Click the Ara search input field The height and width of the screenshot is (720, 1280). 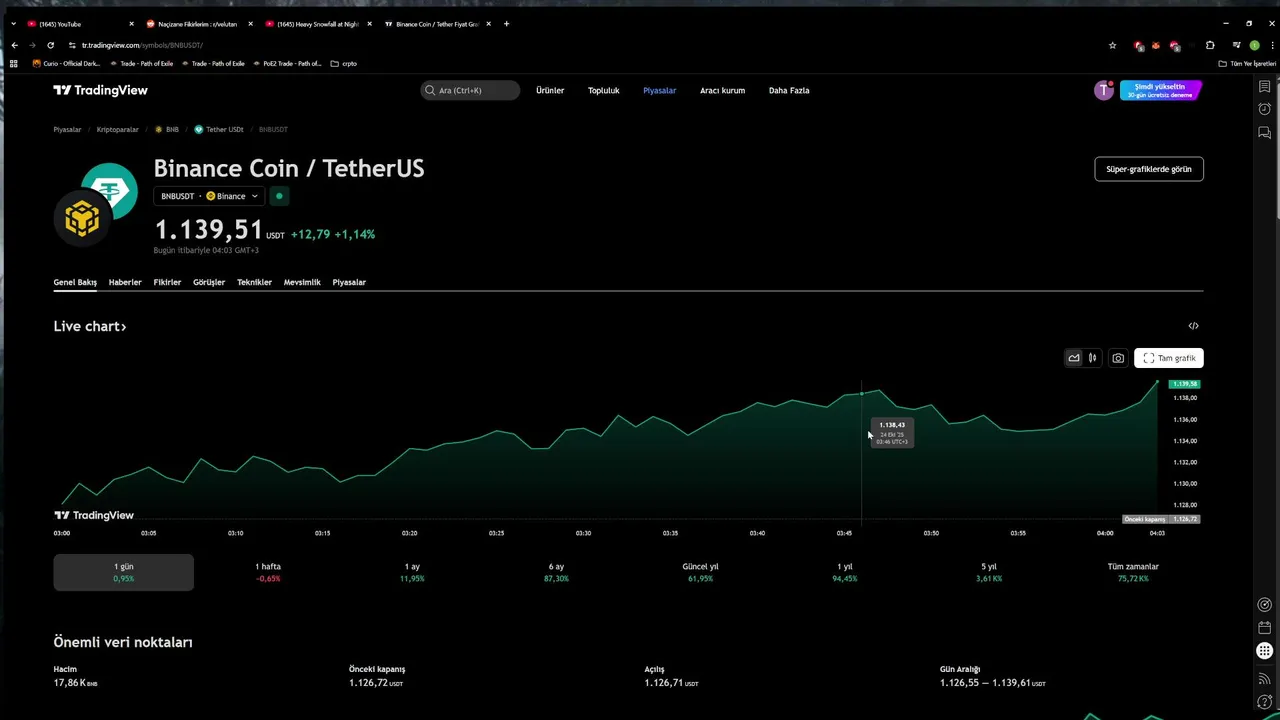click(470, 90)
